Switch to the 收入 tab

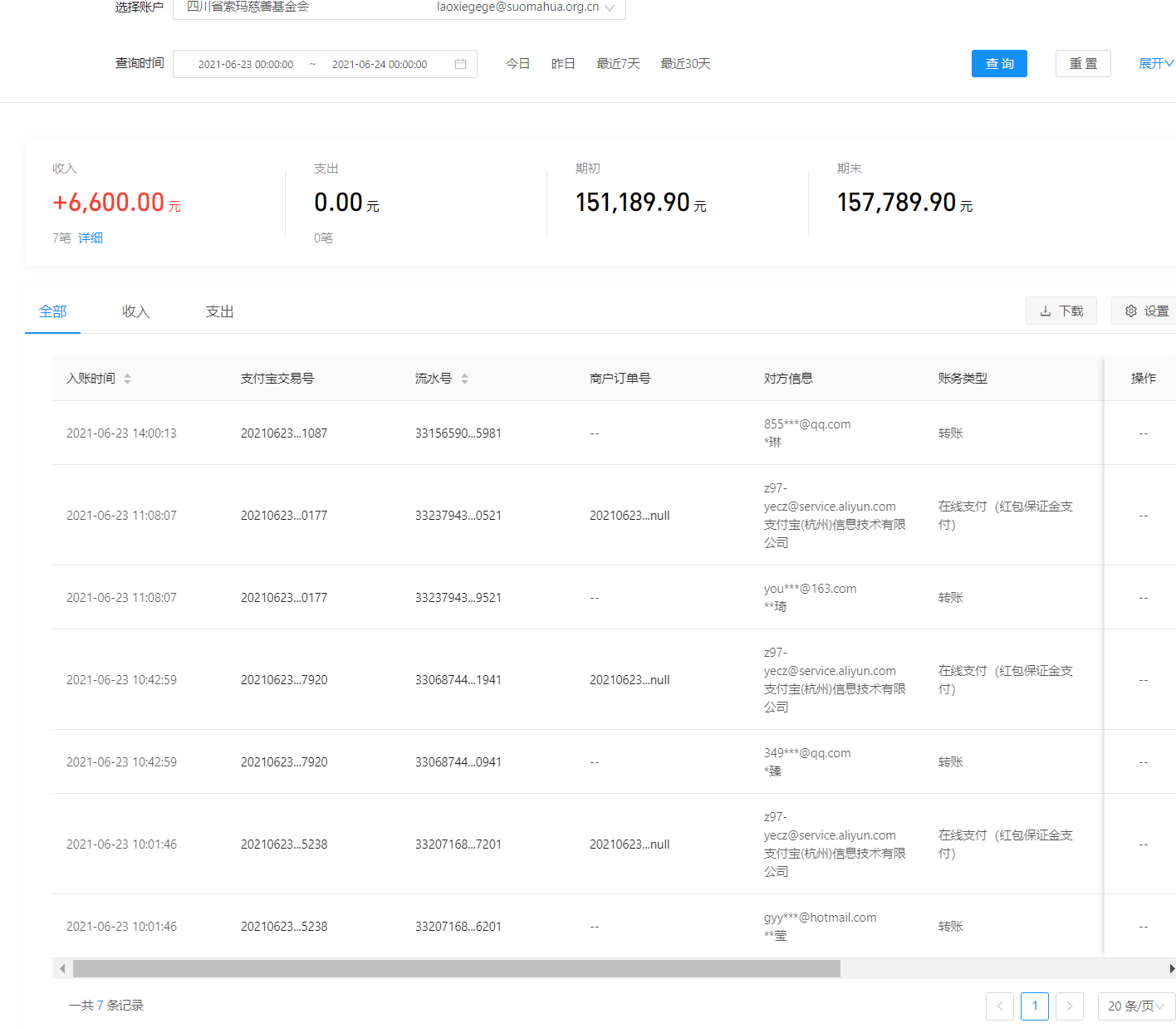click(135, 311)
